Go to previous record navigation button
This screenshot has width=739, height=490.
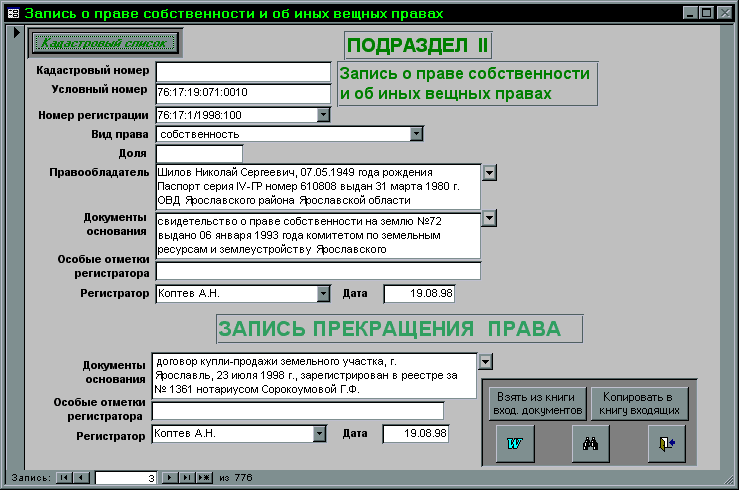[81, 477]
